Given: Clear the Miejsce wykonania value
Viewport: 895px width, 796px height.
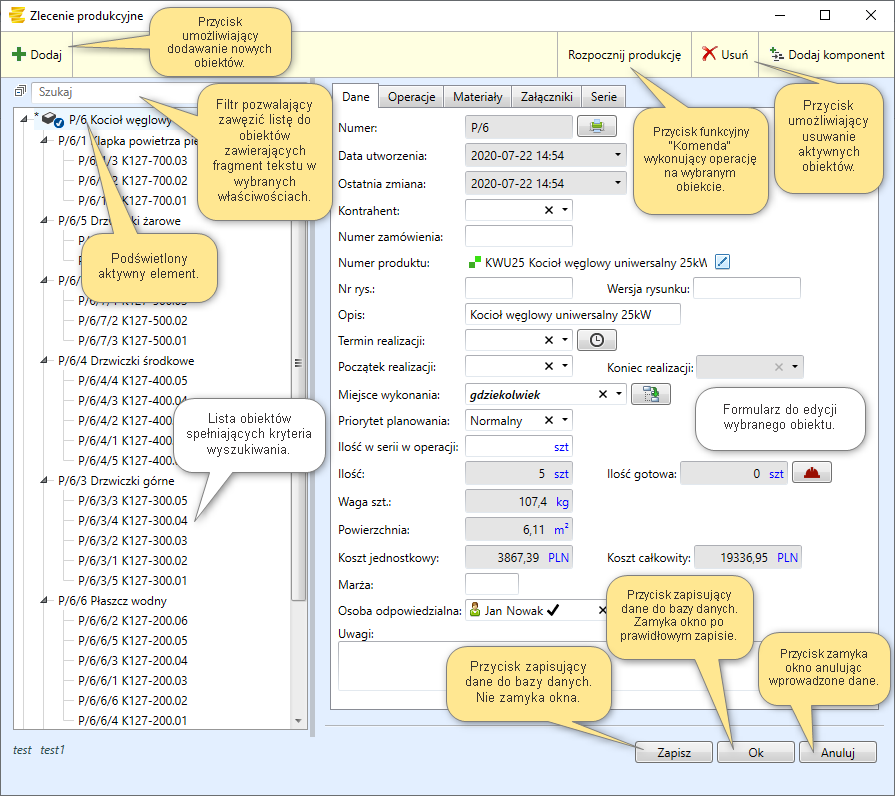Looking at the screenshot, I should [x=602, y=394].
